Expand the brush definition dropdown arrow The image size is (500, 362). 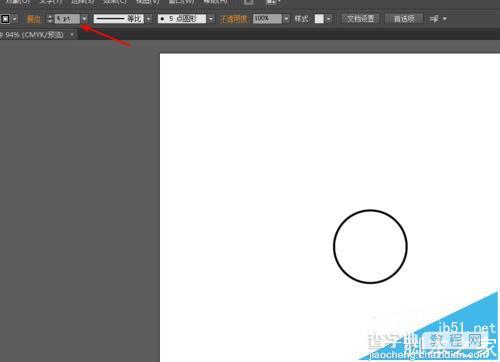[211, 19]
